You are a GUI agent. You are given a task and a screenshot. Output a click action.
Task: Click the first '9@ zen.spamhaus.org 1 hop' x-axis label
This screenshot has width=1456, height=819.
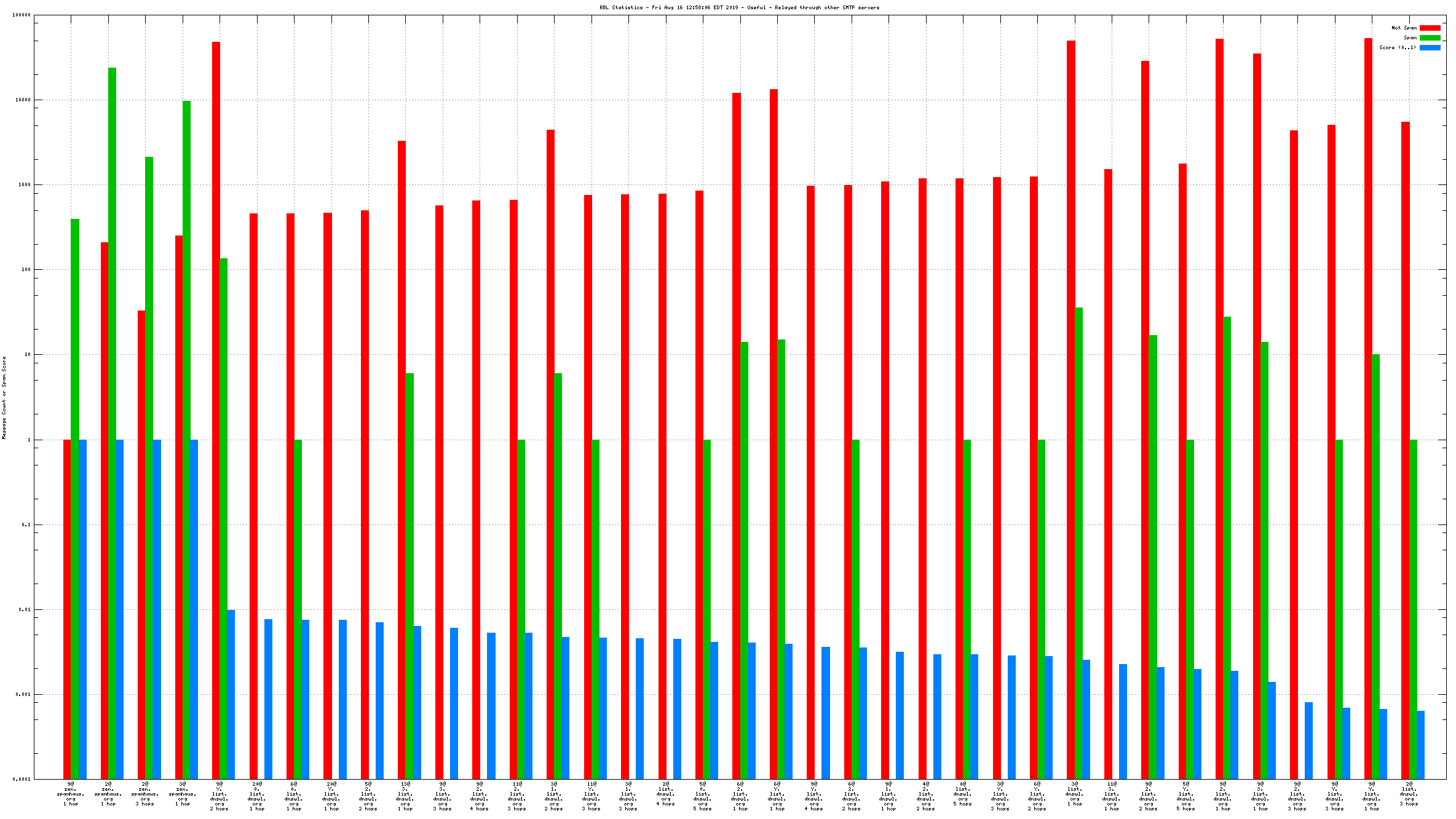point(71,794)
